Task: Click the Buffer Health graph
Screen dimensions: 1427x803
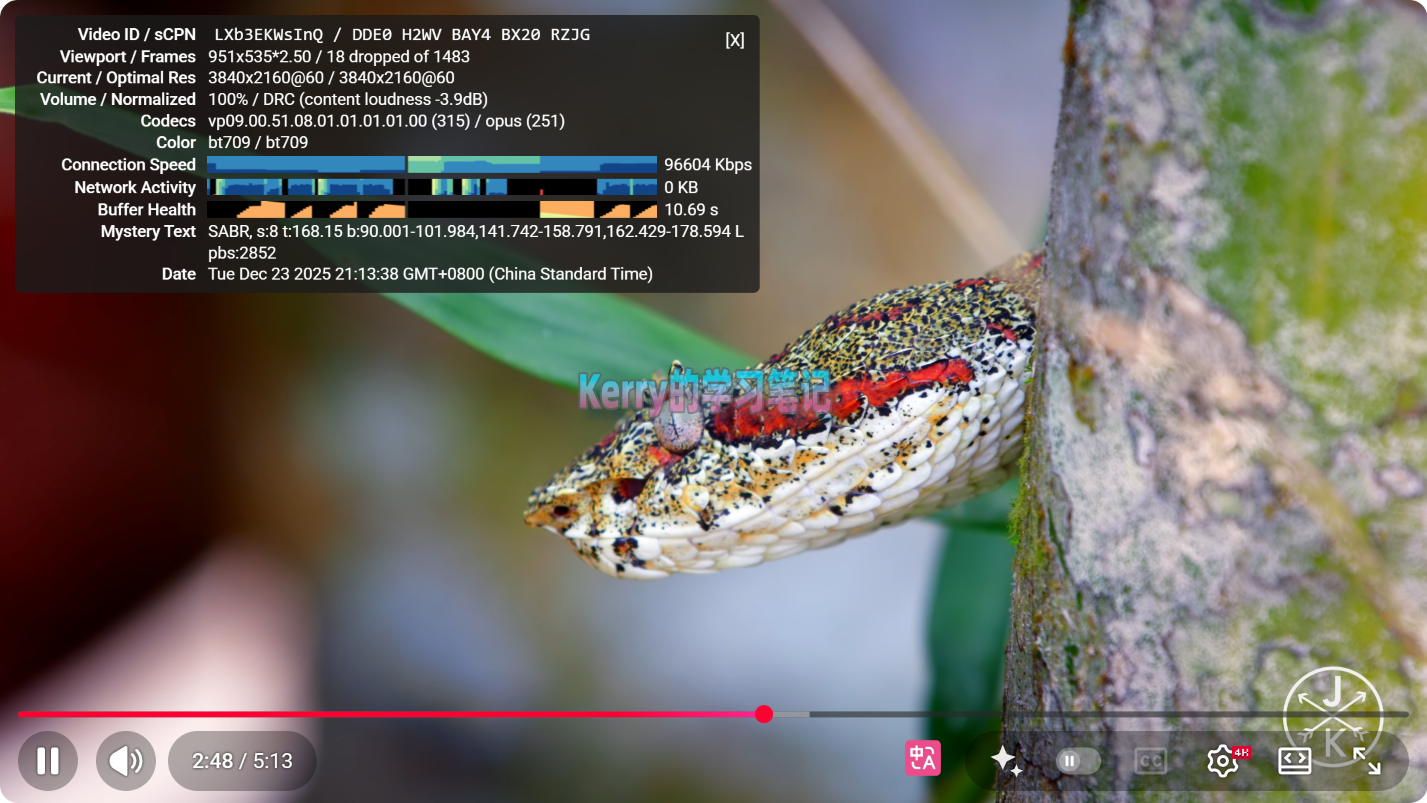Action: 431,209
